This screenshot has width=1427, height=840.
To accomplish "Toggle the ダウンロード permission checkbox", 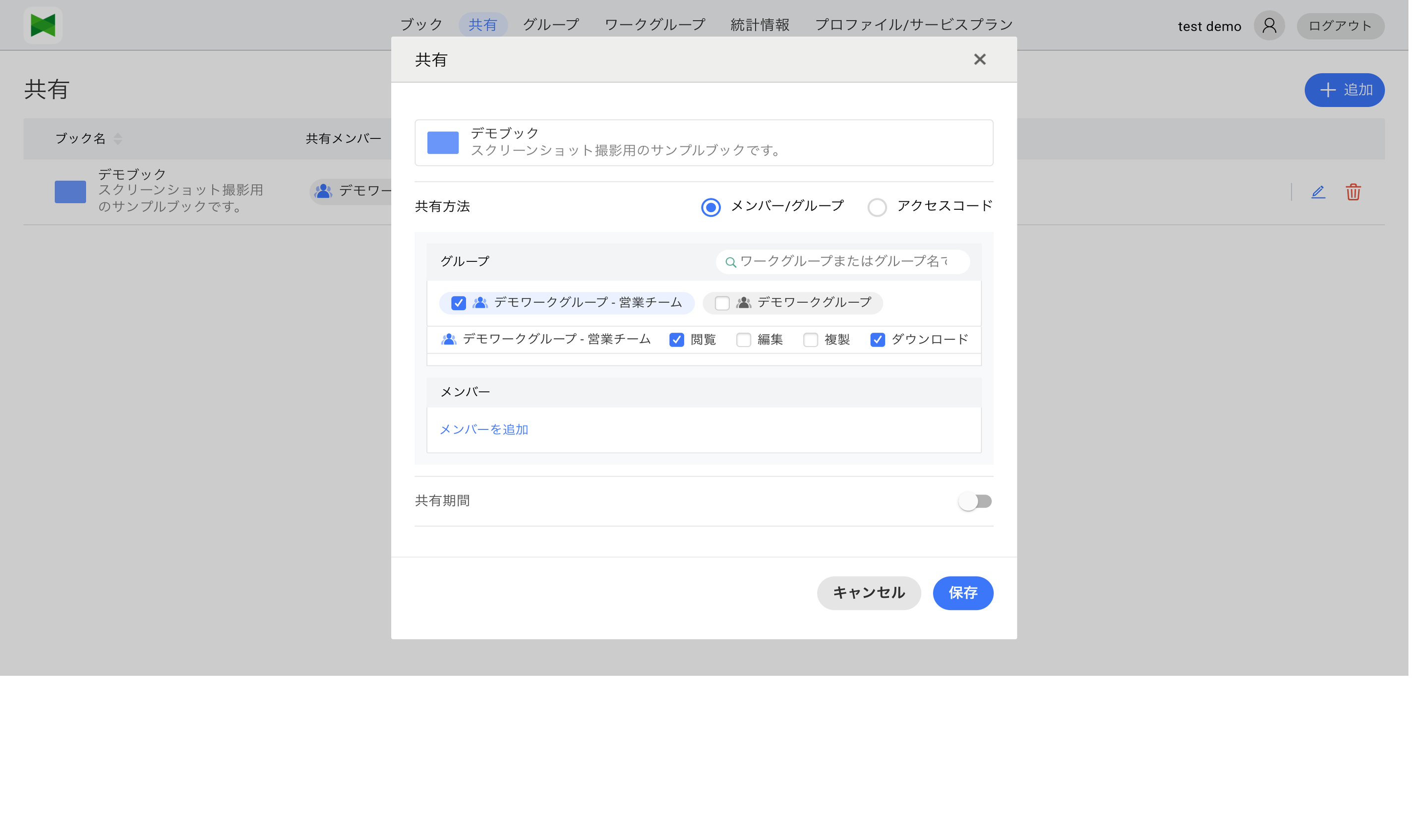I will click(877, 340).
